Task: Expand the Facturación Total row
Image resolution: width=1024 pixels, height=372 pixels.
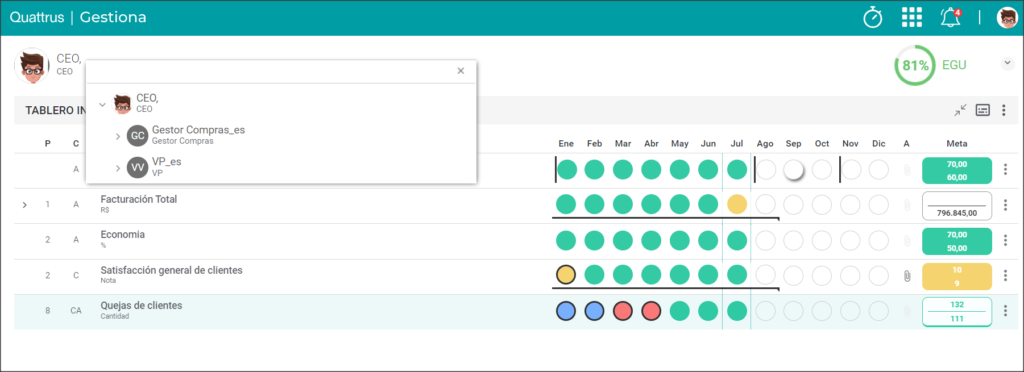Action: coord(24,205)
